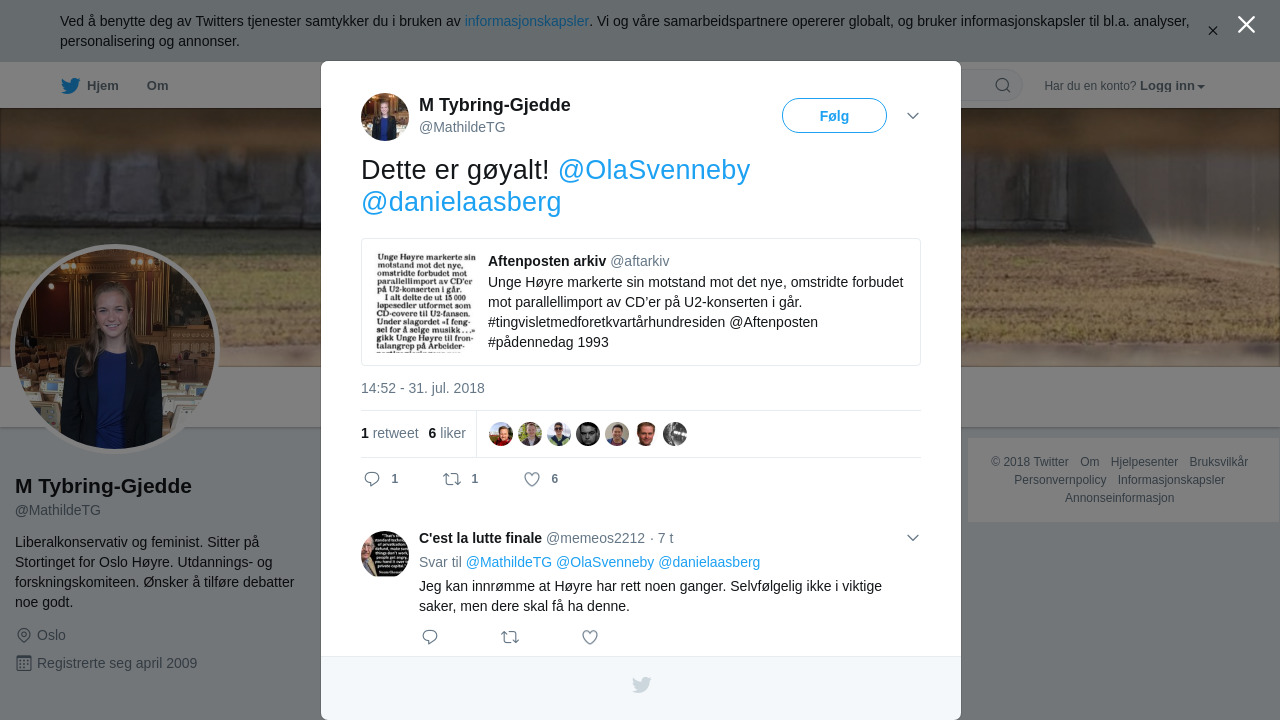
Task: Click the Twitter bird icon at modal bottom
Action: 641,685
